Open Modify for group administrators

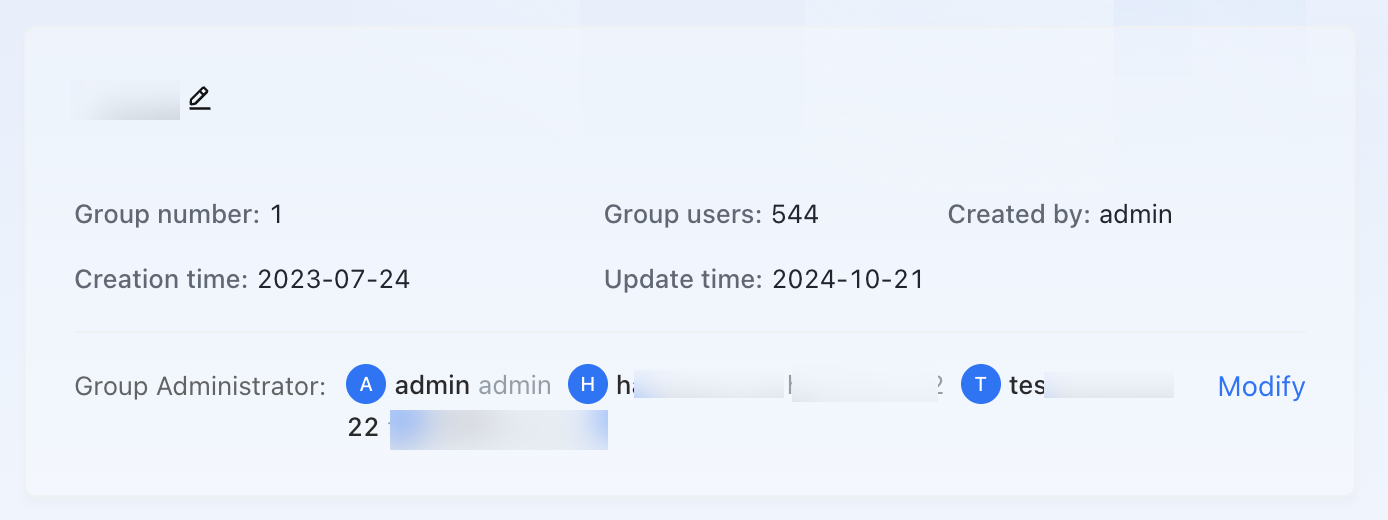coord(1261,386)
